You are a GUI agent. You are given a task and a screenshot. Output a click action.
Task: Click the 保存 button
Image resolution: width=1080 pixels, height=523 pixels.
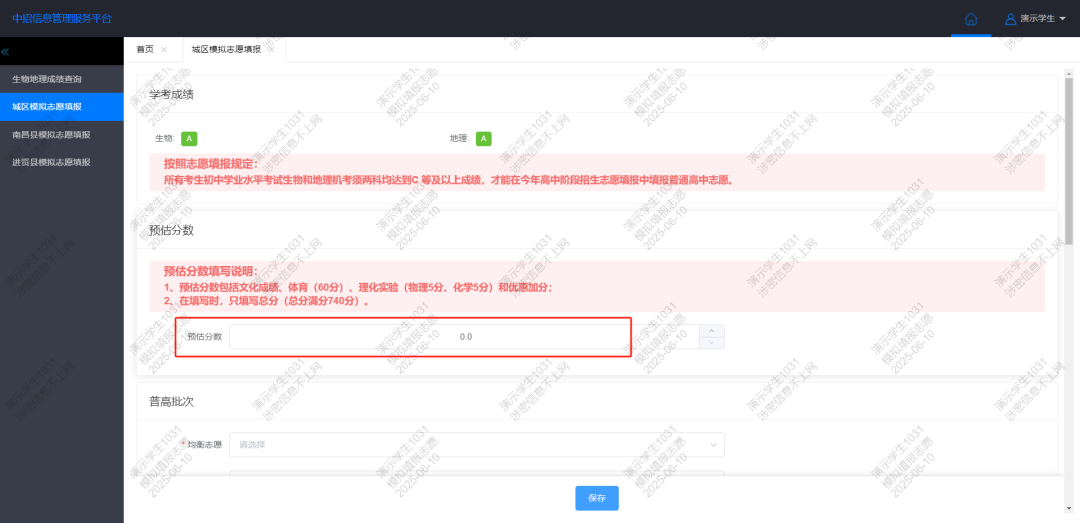pos(596,498)
